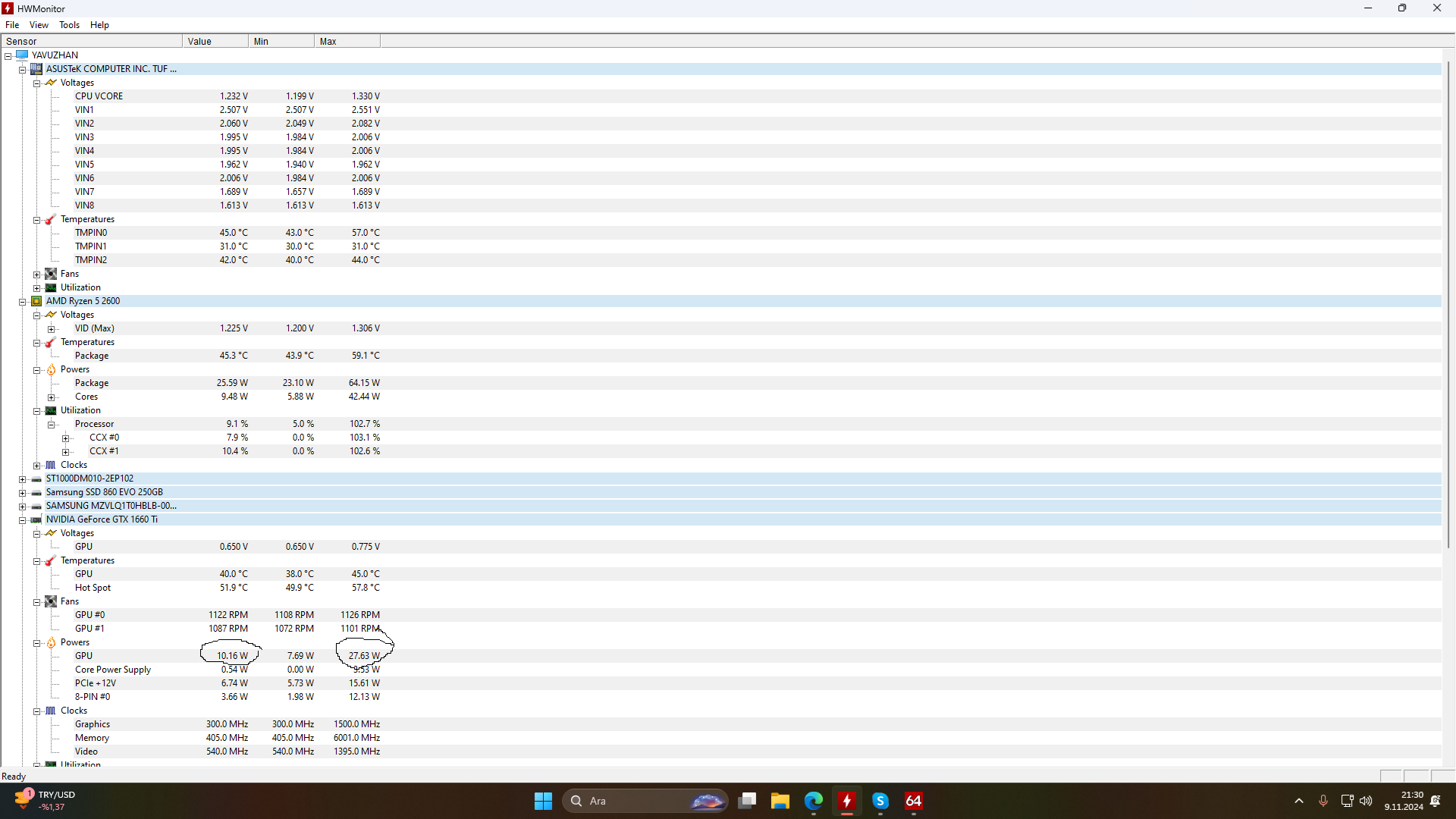Collapse the motherboard Temperatures group
The image size is (1456, 819).
pyautogui.click(x=36, y=219)
